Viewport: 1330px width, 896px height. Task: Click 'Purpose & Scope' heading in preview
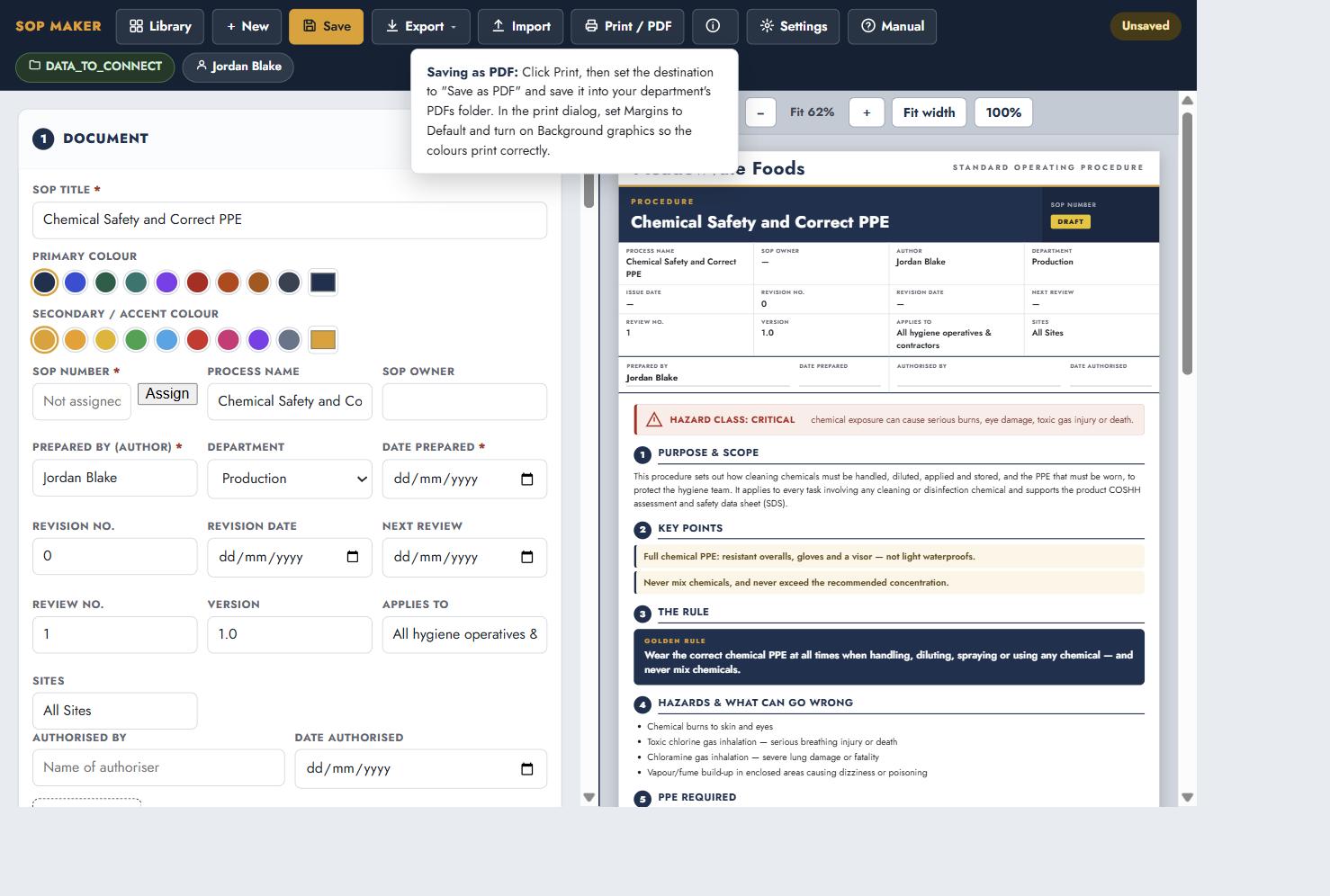708,452
